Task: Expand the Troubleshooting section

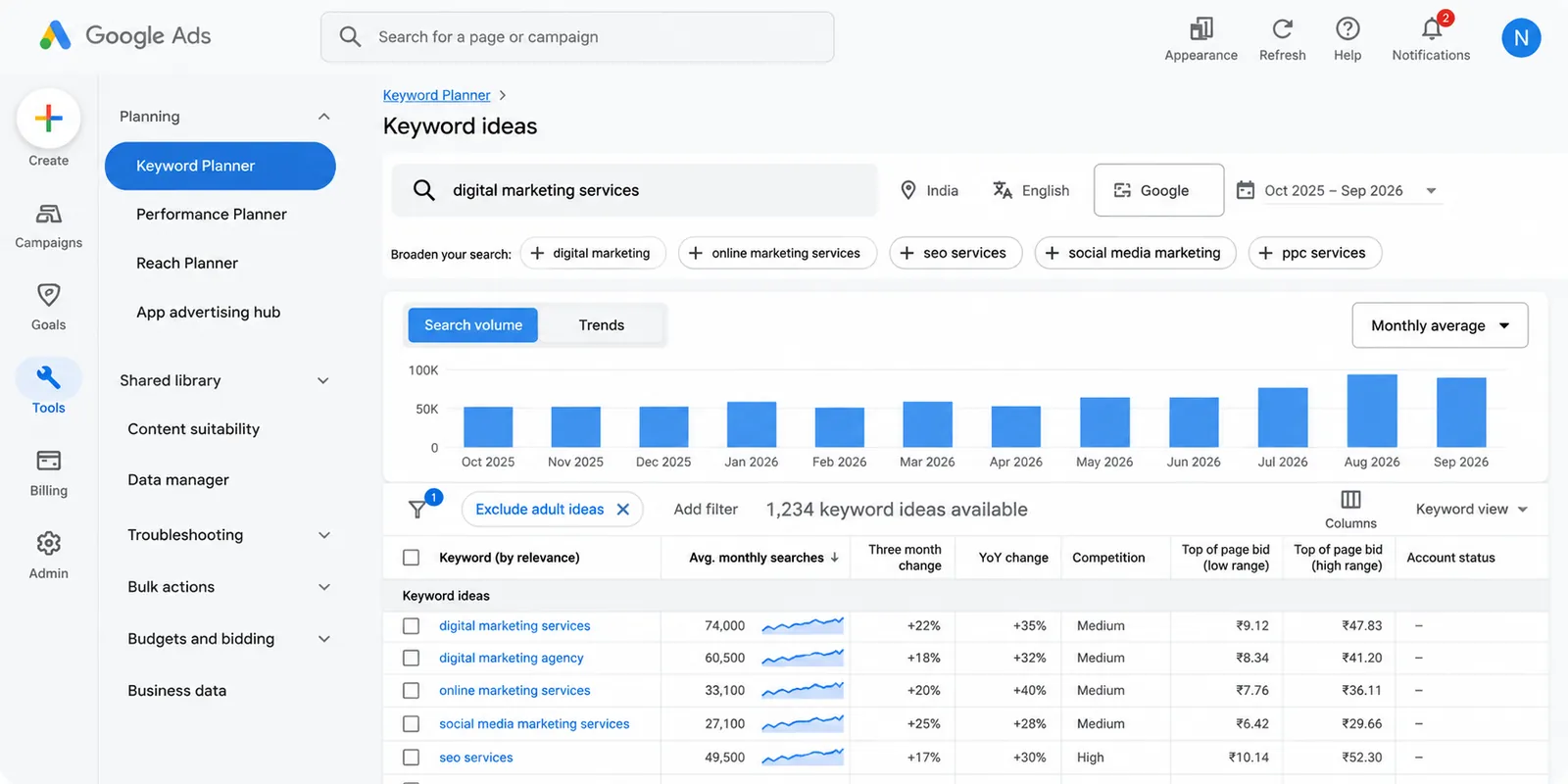Action: (x=324, y=535)
